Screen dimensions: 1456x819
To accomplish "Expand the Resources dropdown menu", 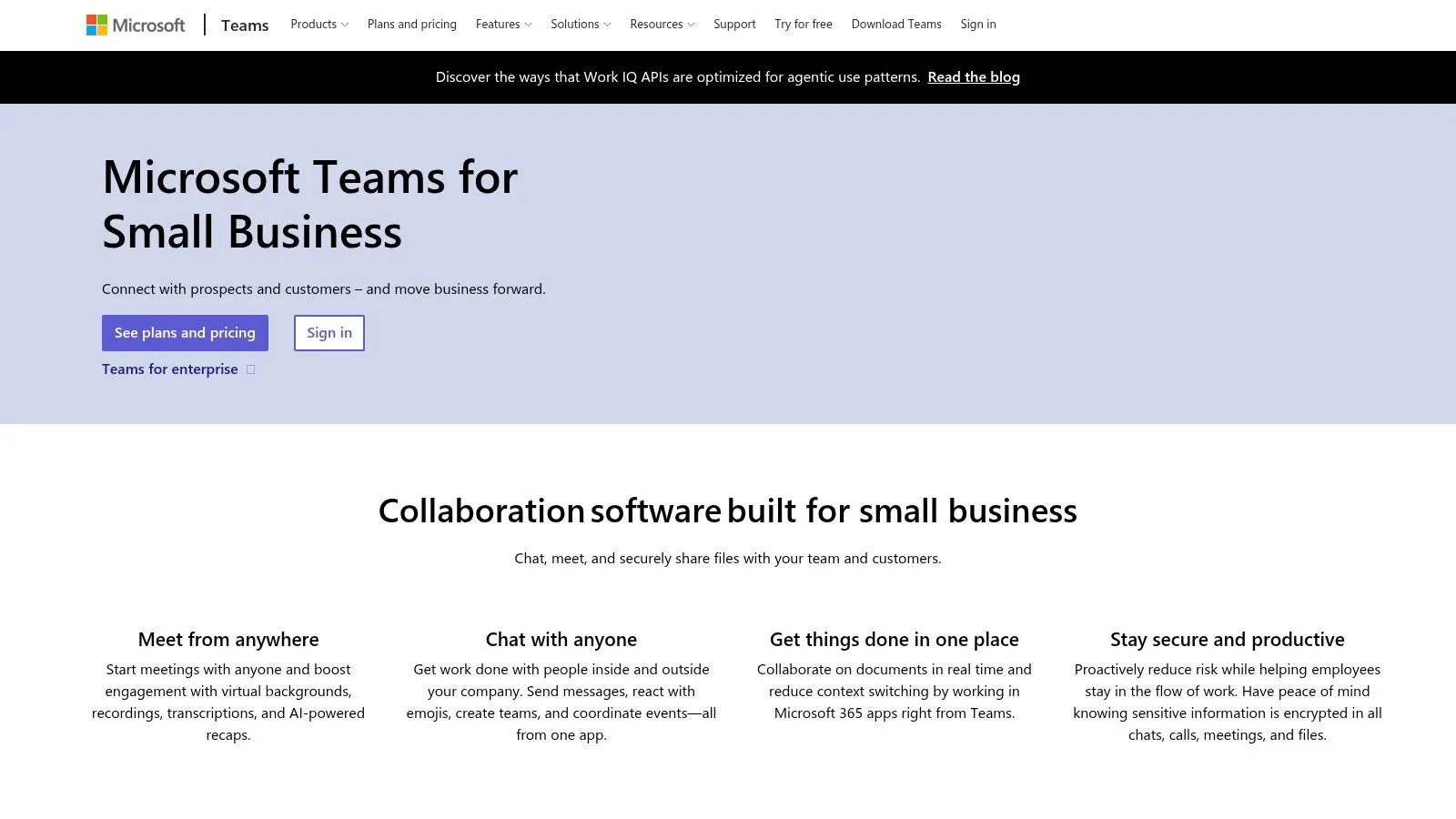I will (662, 25).
